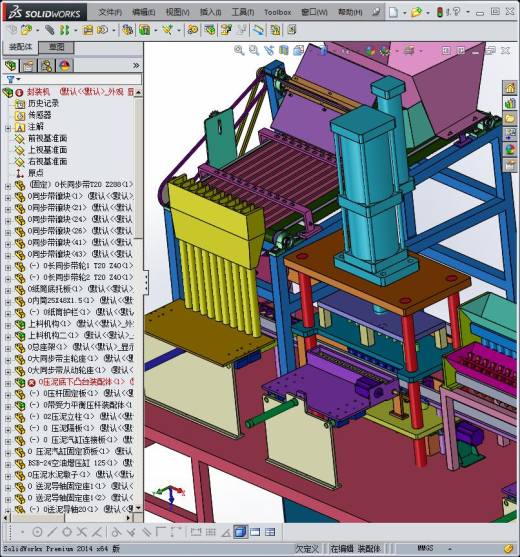The image size is (520, 557).
Task: Toggle the diagonal line filter in bottom toolbar
Action: click(52, 532)
